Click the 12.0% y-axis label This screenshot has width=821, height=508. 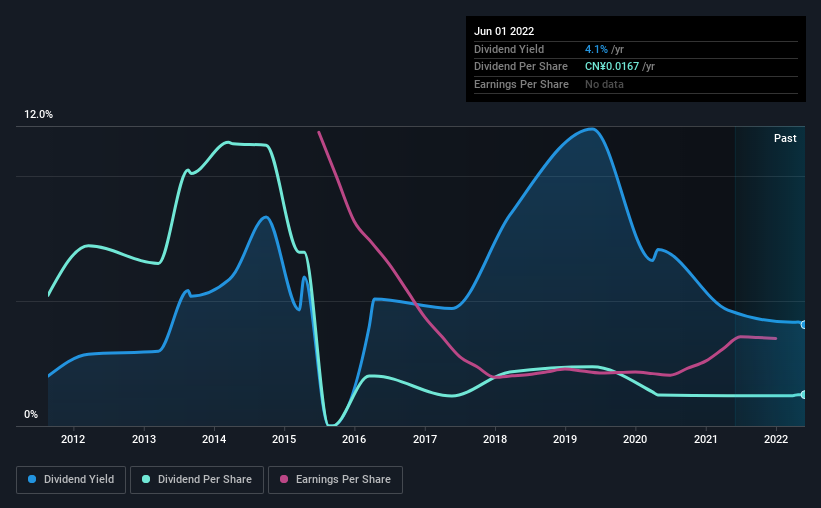click(x=39, y=115)
